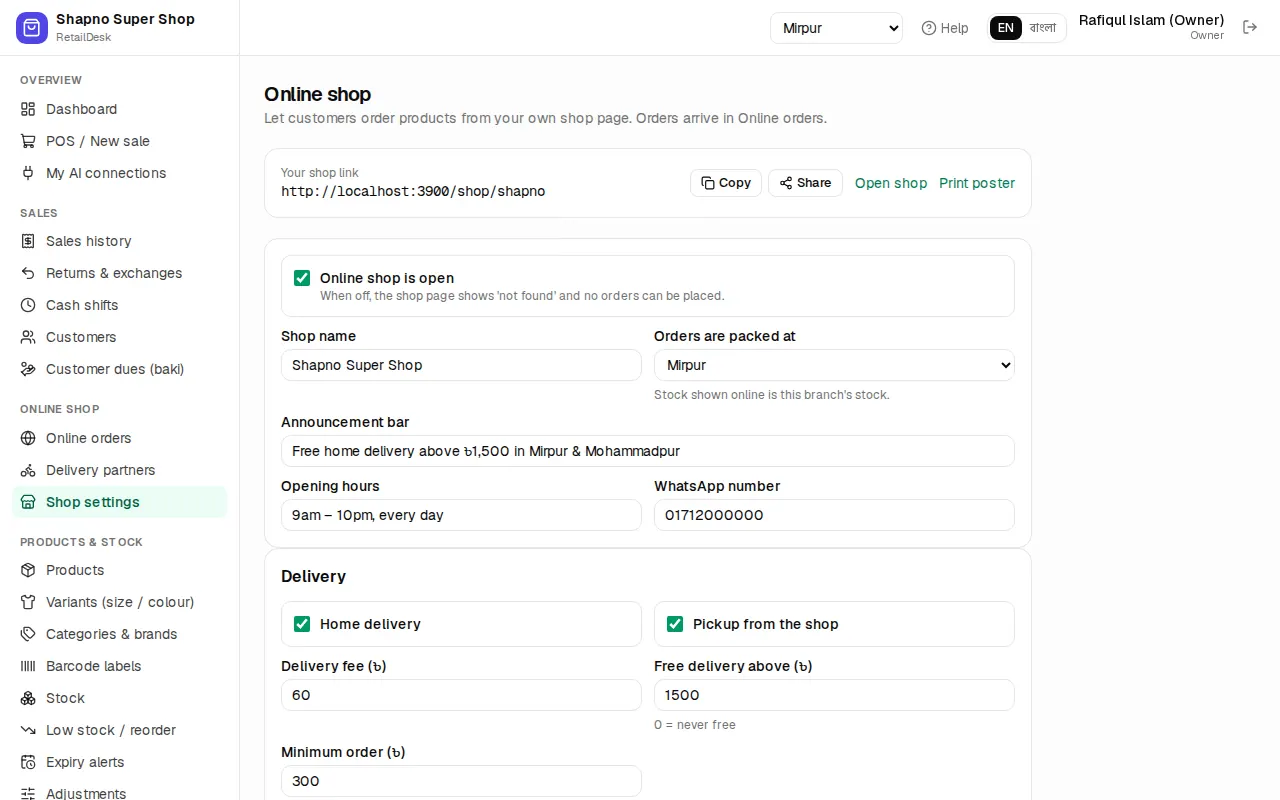Click the Open shop link
Screen dimensions: 1280x800
(x=891, y=183)
